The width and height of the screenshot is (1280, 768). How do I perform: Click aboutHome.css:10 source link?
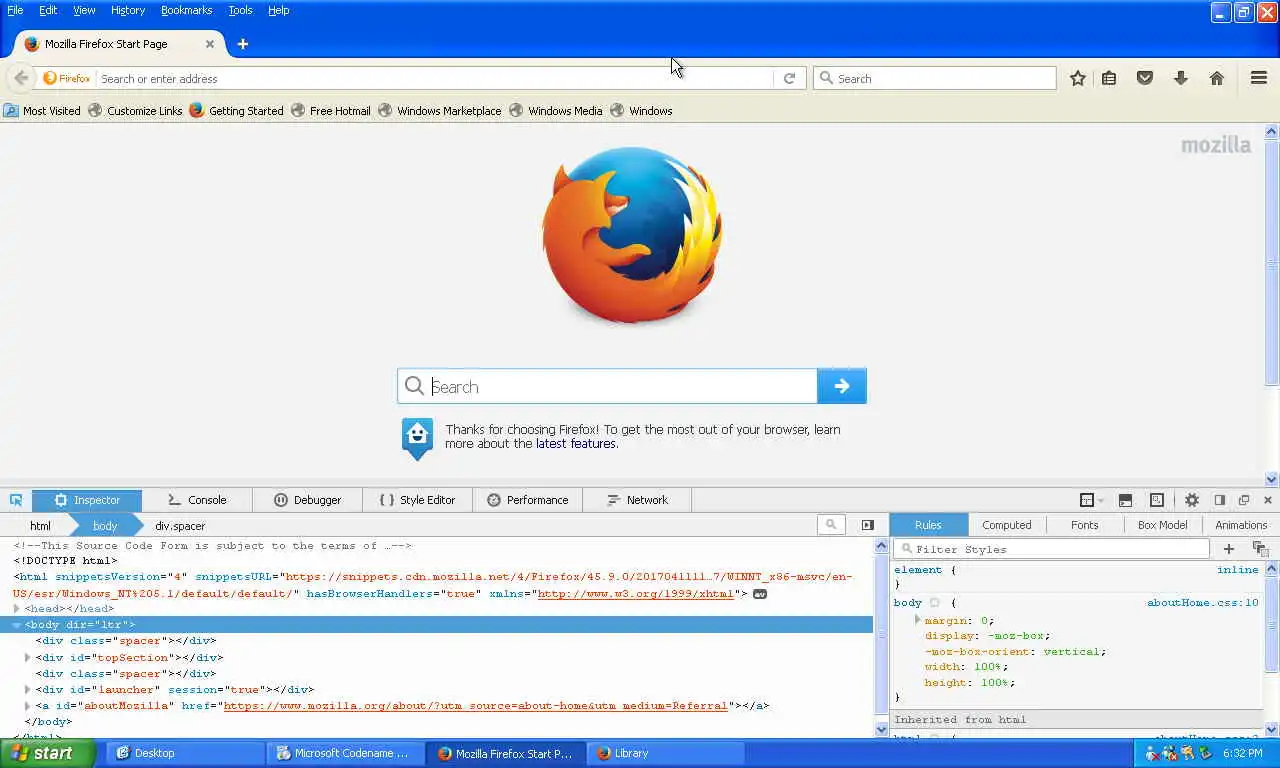click(x=1202, y=603)
